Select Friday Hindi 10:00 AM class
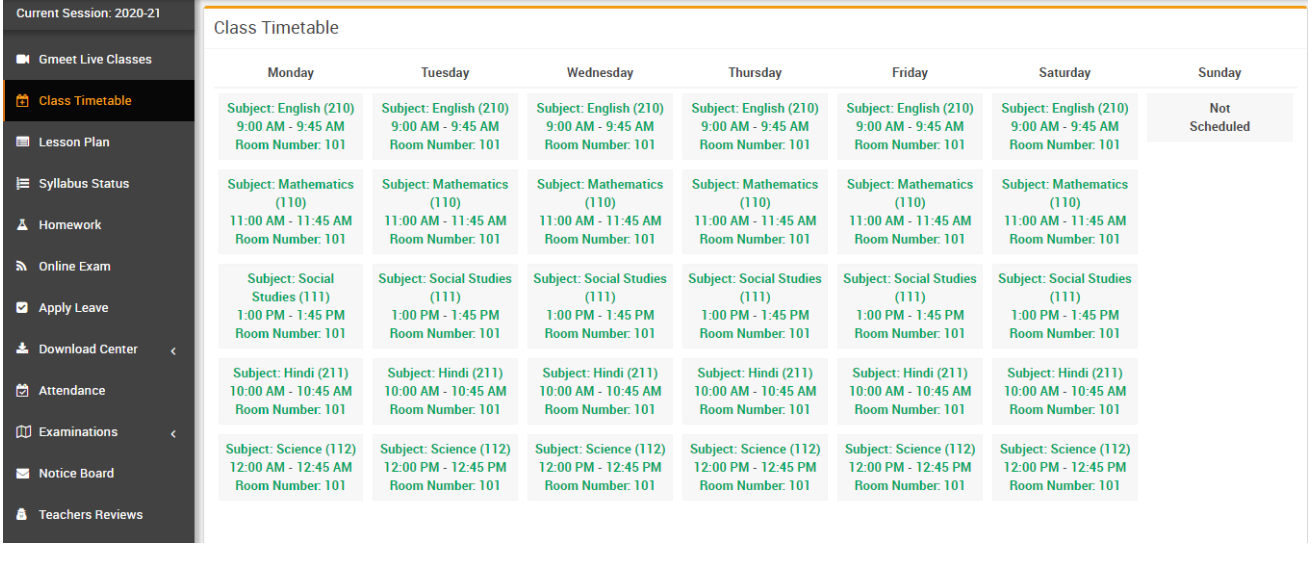 (910, 391)
